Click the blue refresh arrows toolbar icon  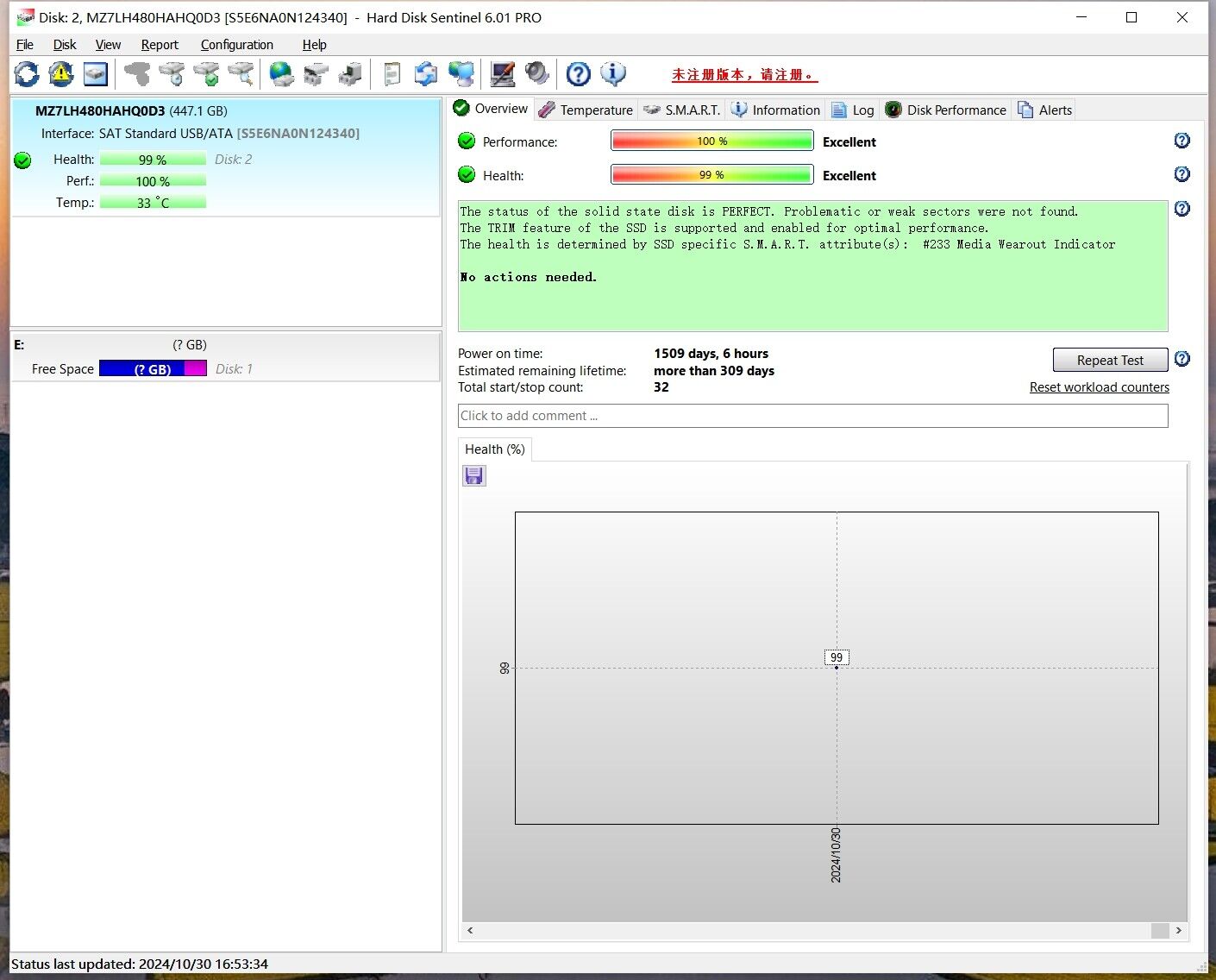pos(27,74)
